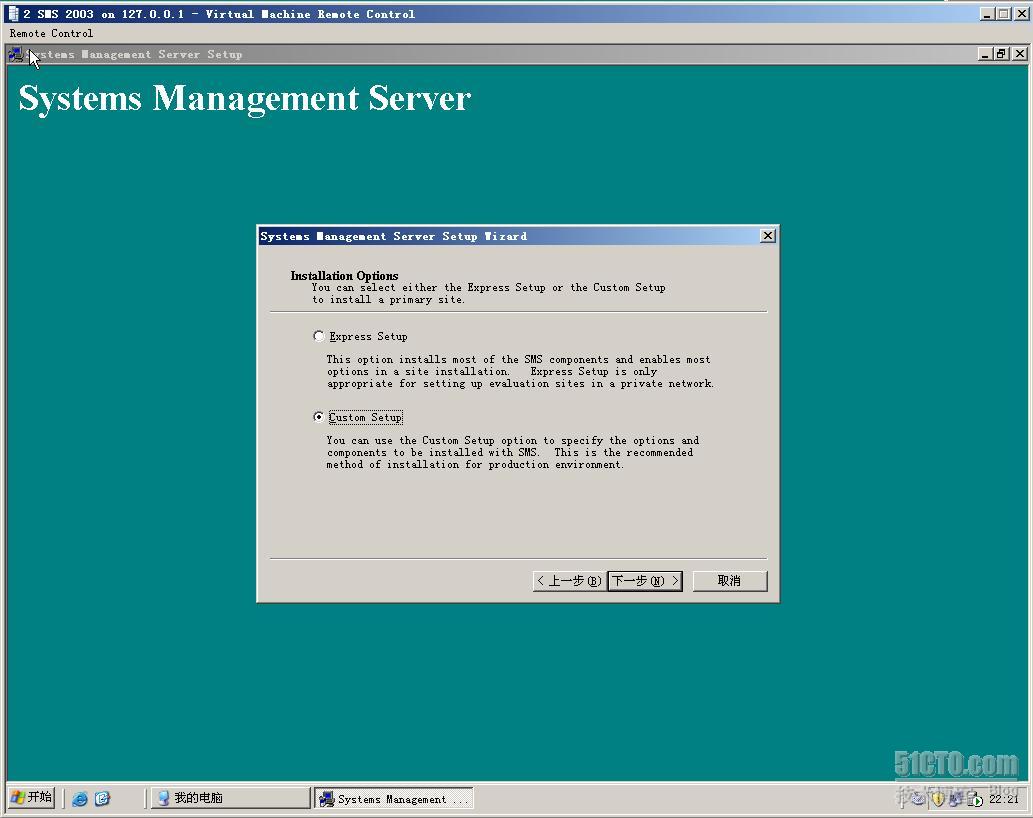Select the Express Setup radio button
Viewport: 1033px width, 818px height.
[x=319, y=337]
